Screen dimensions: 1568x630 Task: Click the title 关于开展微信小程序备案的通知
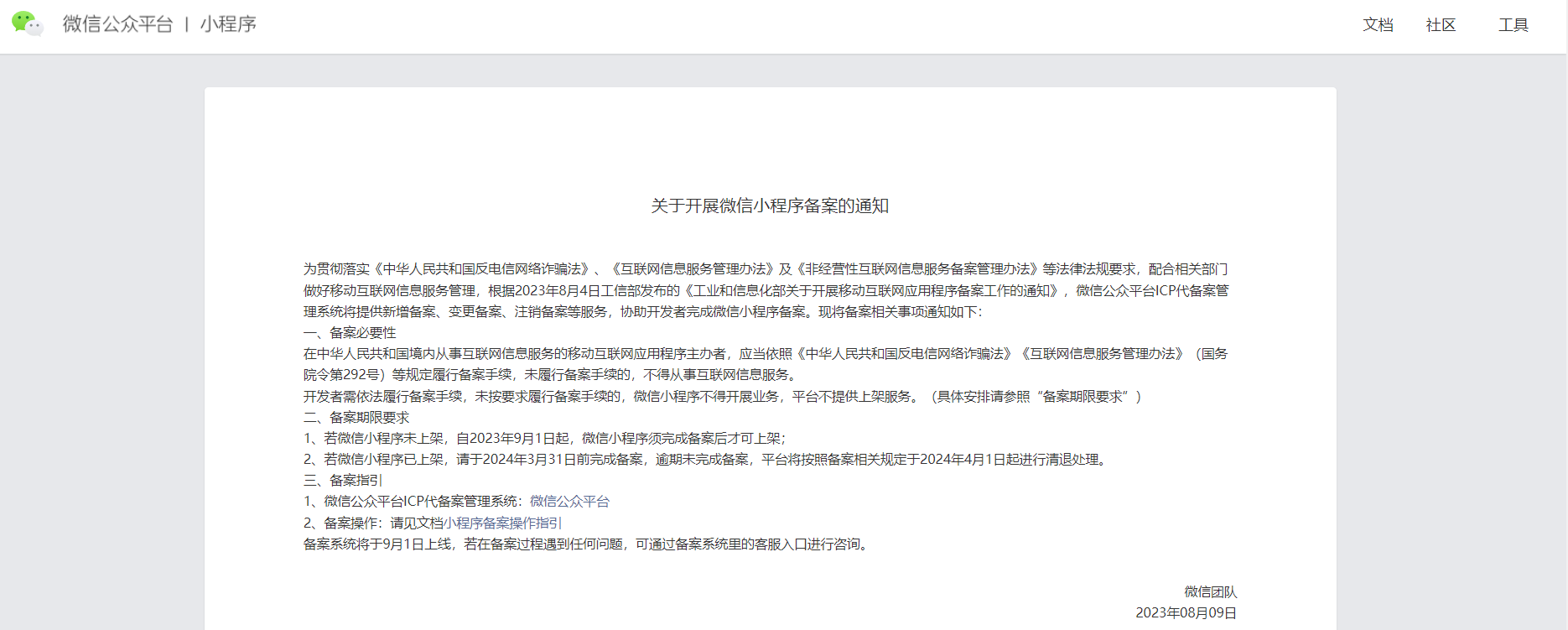pyautogui.click(x=770, y=206)
